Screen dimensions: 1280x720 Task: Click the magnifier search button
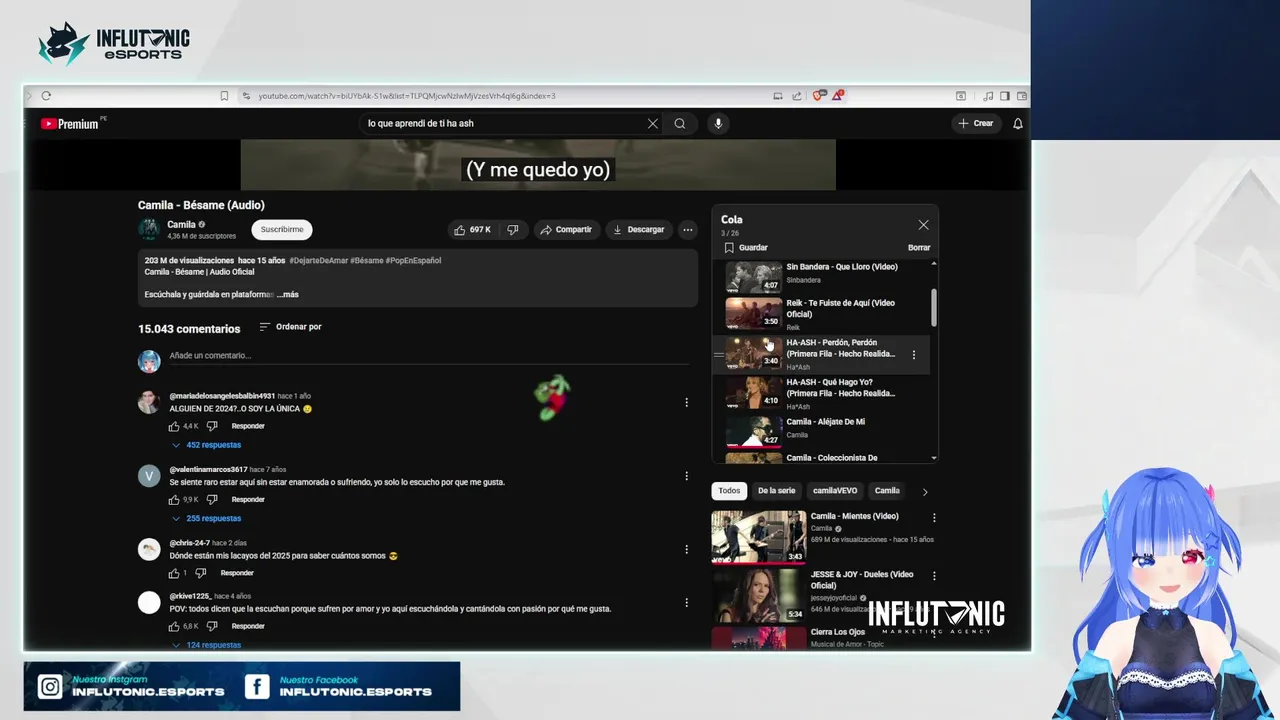point(680,124)
